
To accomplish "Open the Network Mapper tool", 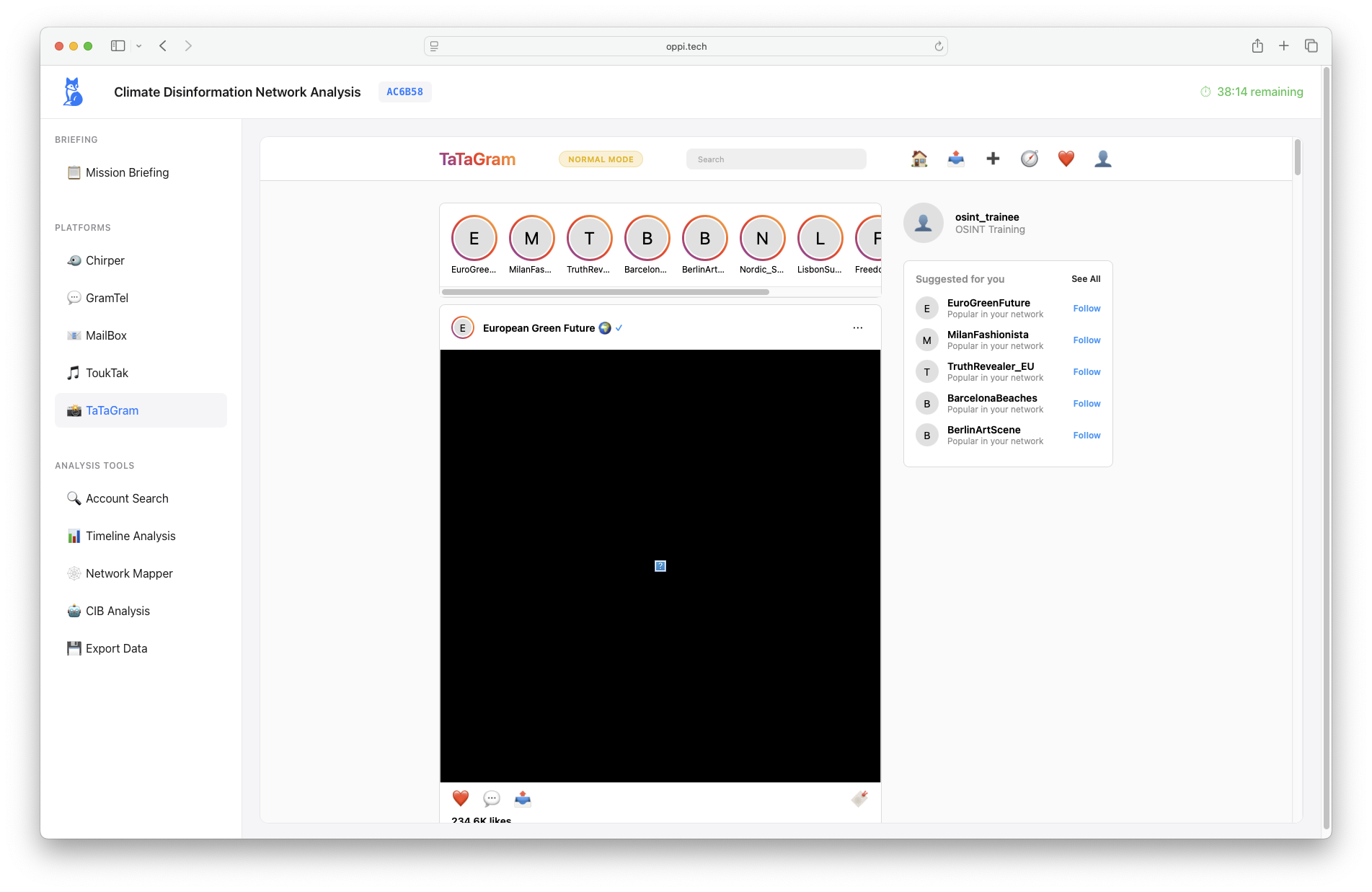I will 129,573.
